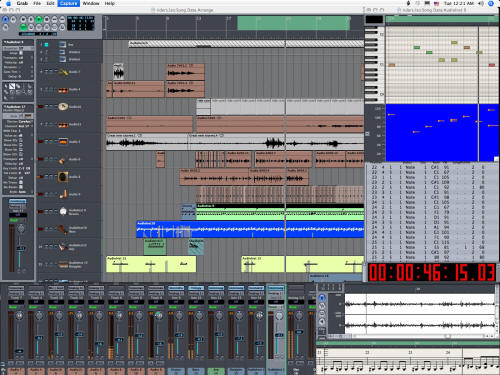Click the loudspeaker track icon
Image resolution: width=500 pixels, height=375 pixels.
[63, 177]
